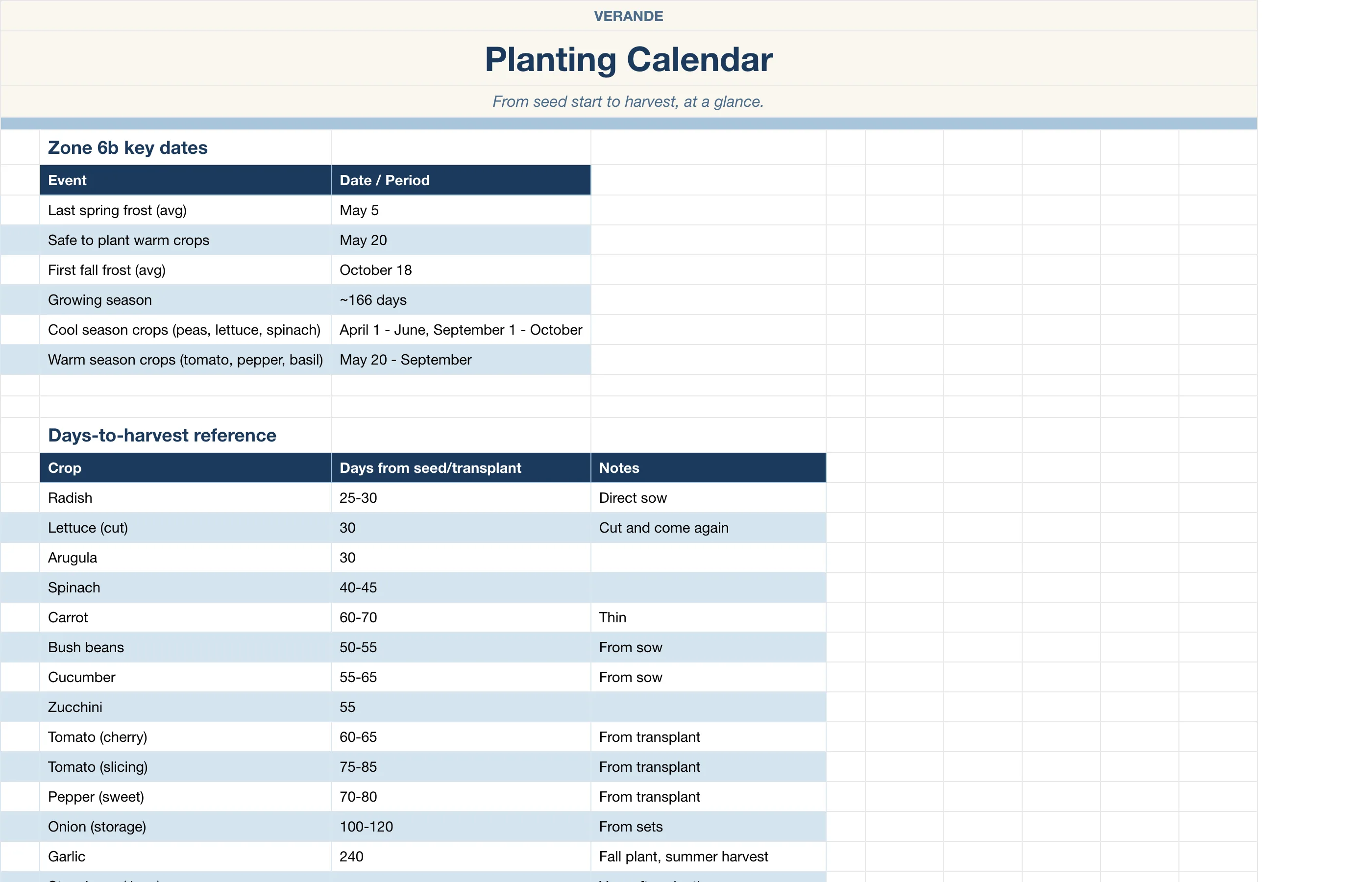Screen dimensions: 1372x882
Task: Select the '75-85' days cell
Action: [461, 766]
